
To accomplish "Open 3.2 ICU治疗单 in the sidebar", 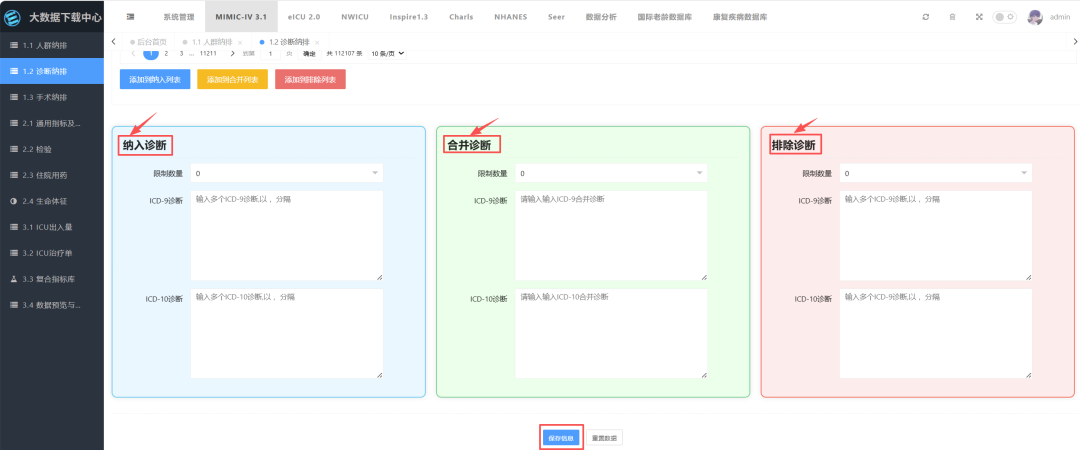I will pos(52,253).
